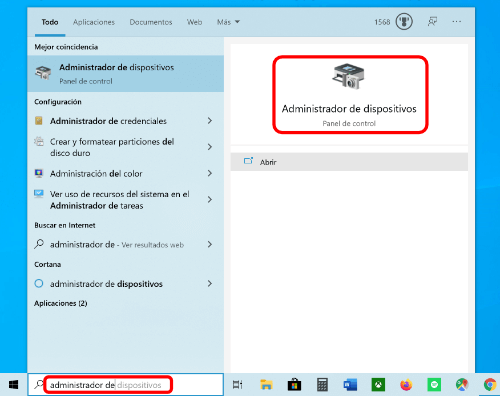Launch Microsoft Store from the taskbar

click(294, 385)
